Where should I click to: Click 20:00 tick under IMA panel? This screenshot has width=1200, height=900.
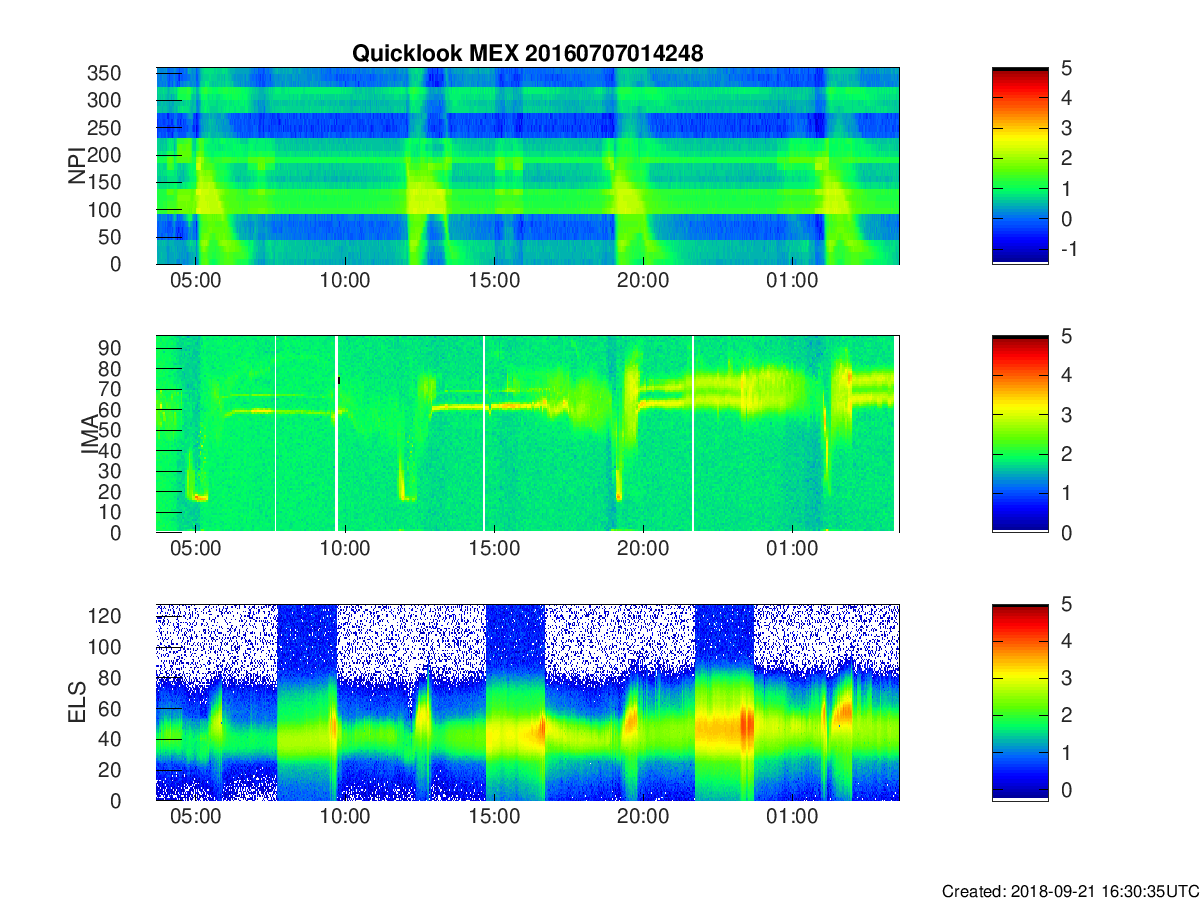click(x=643, y=549)
